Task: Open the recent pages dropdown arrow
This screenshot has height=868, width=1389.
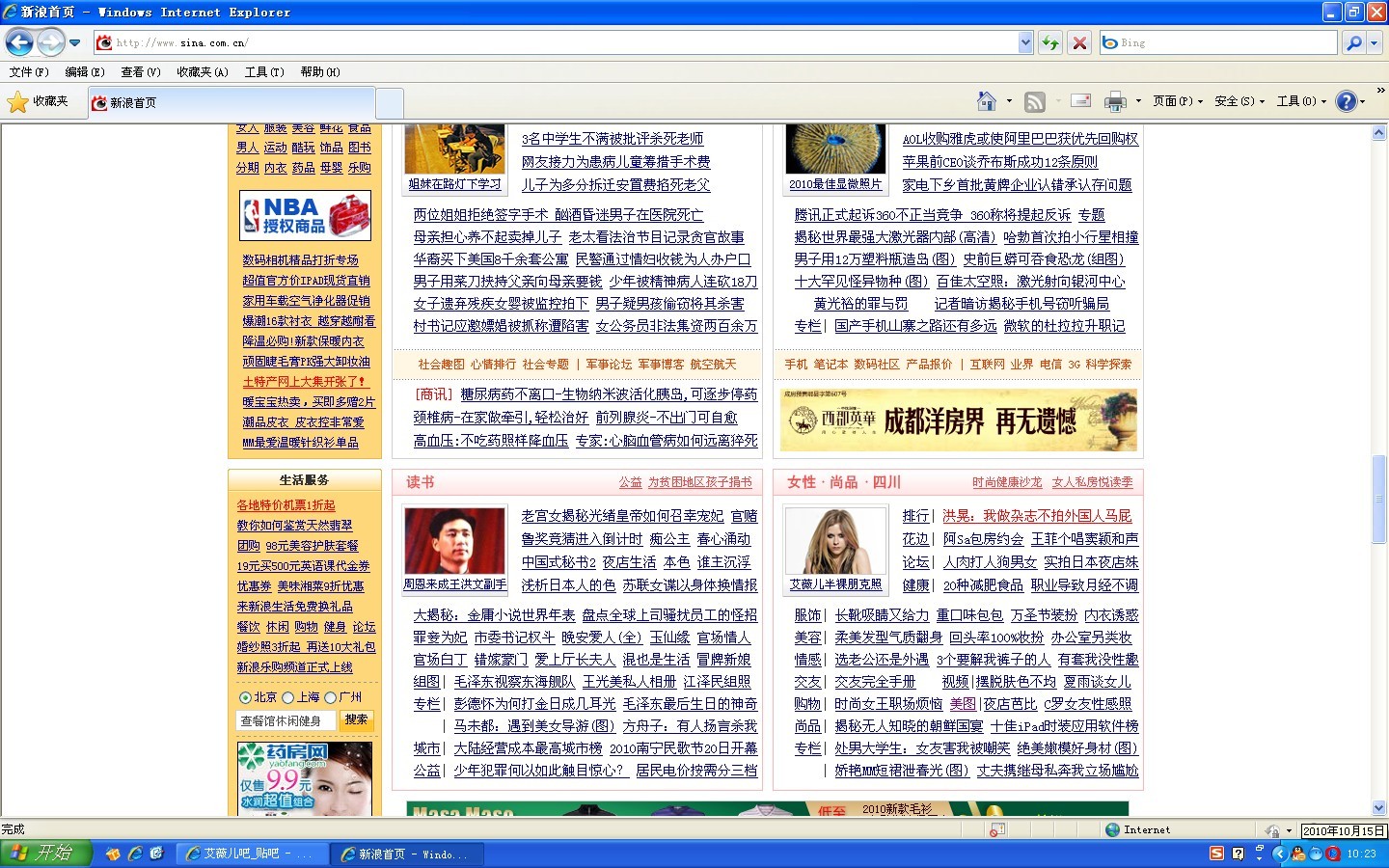Action: point(74,42)
